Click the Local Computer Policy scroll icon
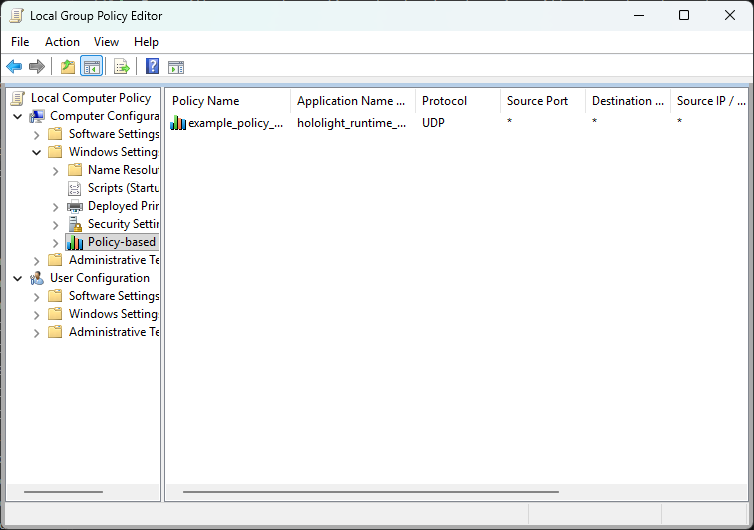 pos(18,98)
